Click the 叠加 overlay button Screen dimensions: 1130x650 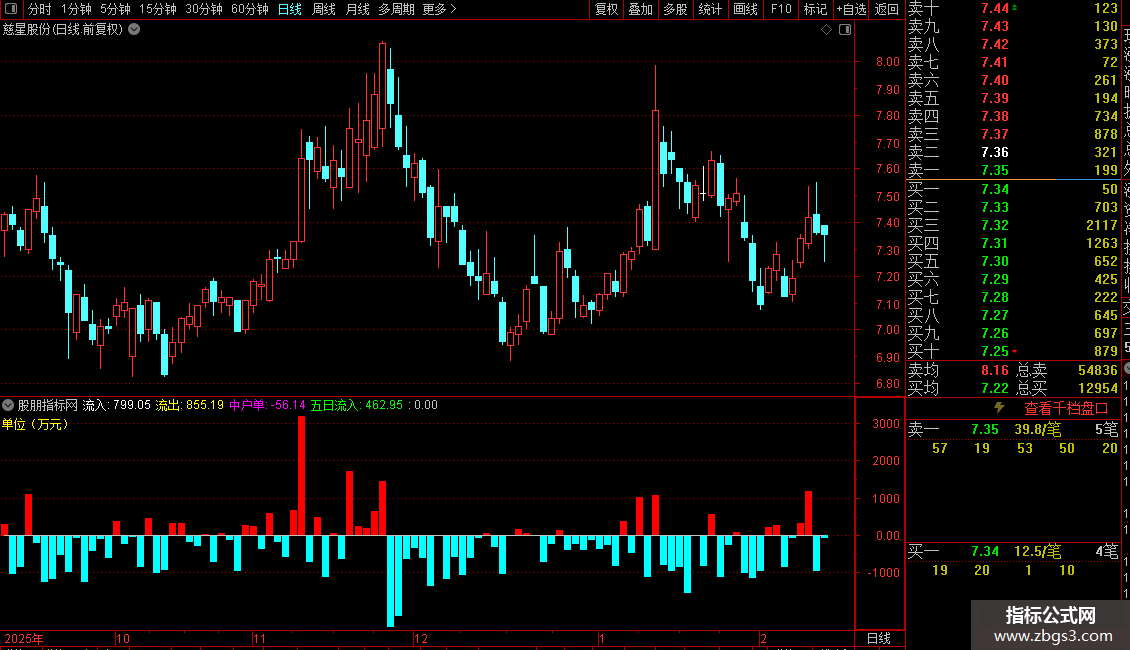click(x=641, y=9)
